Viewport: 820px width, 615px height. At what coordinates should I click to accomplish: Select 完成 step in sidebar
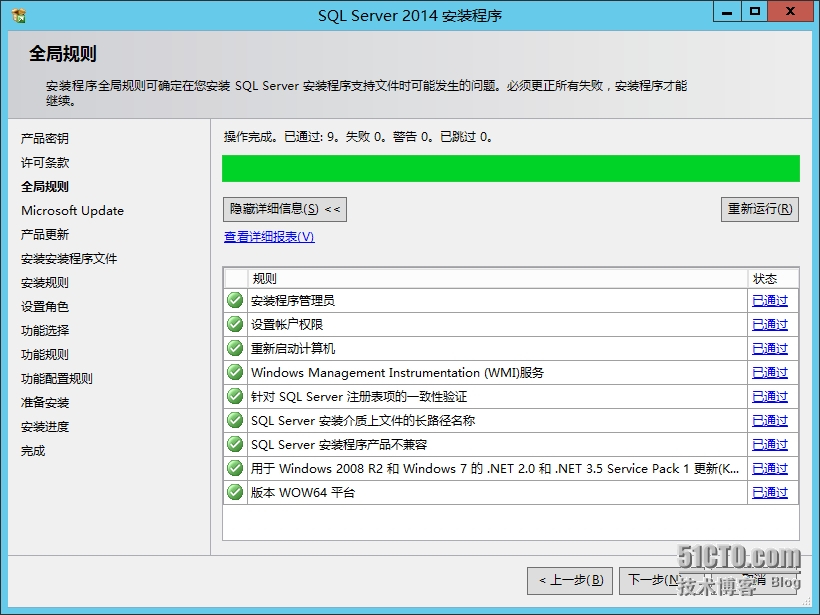tap(33, 451)
